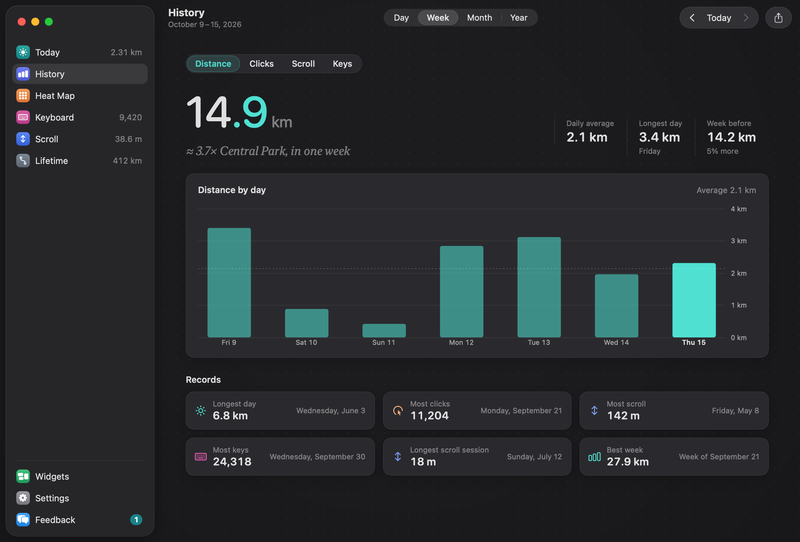Open the Scroll sidebar icon
The width and height of the screenshot is (800, 542).
pos(23,139)
